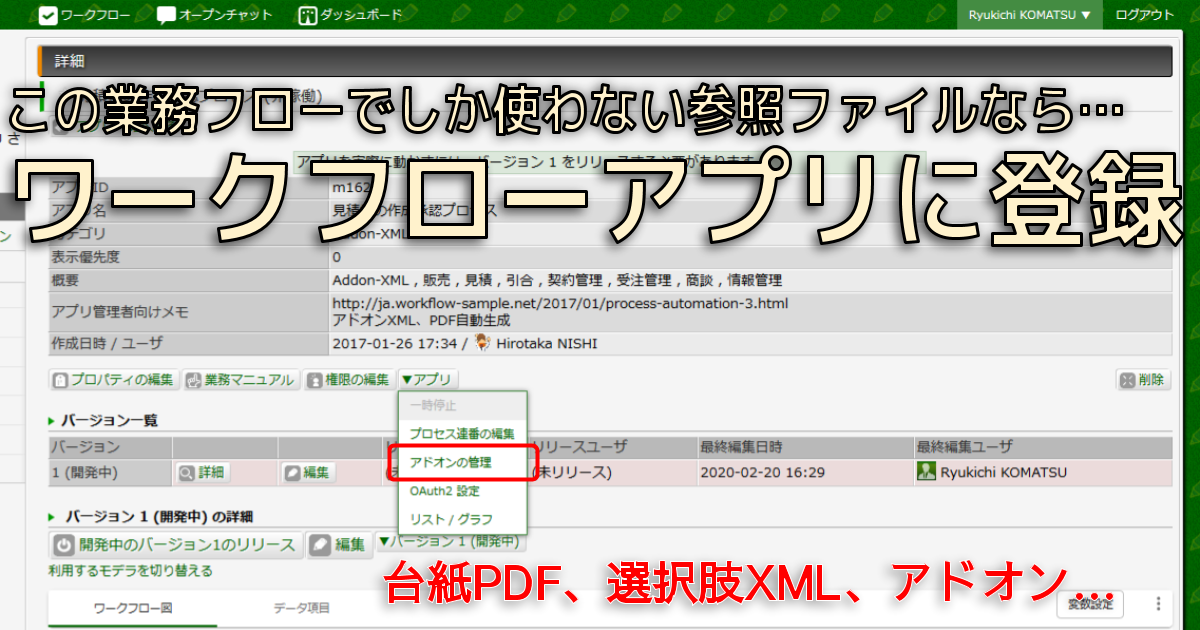Click 編集 button beside release button
1200x630 pixels.
click(338, 545)
